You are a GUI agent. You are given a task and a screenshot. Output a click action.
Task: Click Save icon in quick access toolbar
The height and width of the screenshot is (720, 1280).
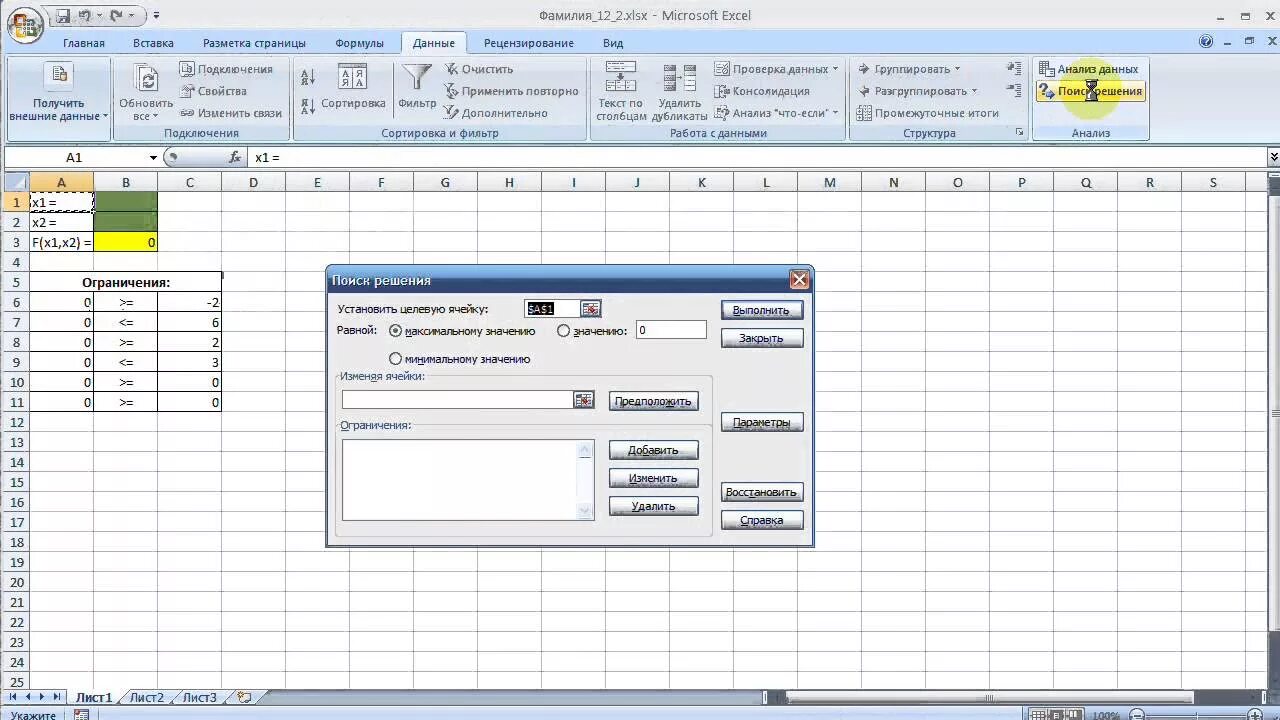(64, 16)
